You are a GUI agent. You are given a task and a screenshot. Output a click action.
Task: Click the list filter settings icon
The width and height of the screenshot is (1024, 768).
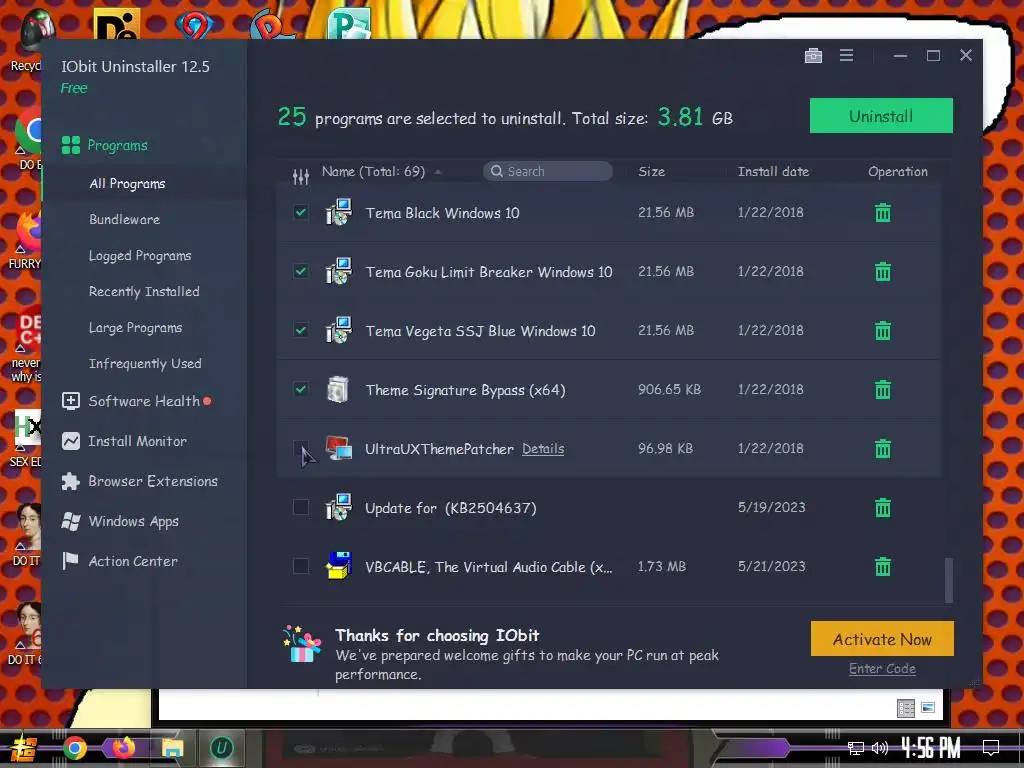[x=300, y=176]
